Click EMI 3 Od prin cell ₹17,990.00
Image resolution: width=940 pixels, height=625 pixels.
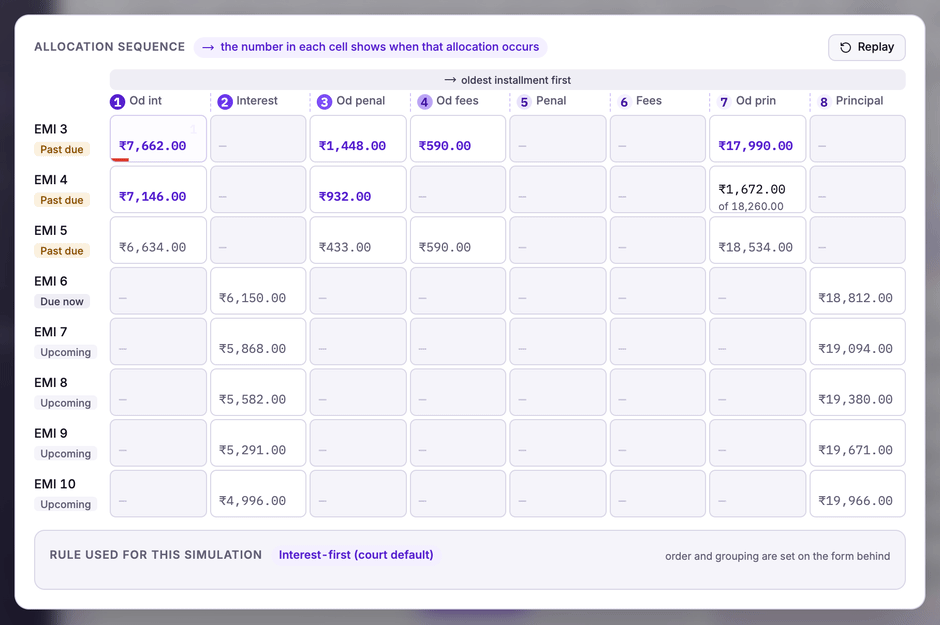(x=758, y=138)
